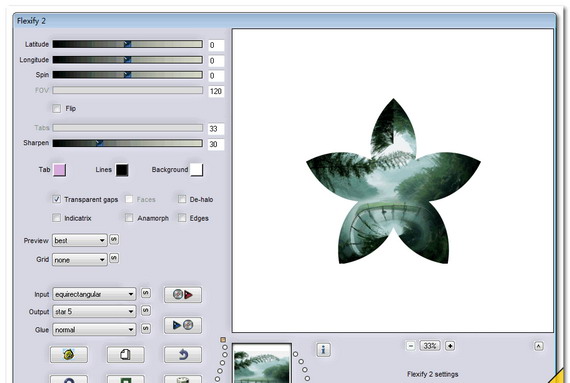Click the Sharpen slider track
The height and width of the screenshot is (383, 570).
128,143
